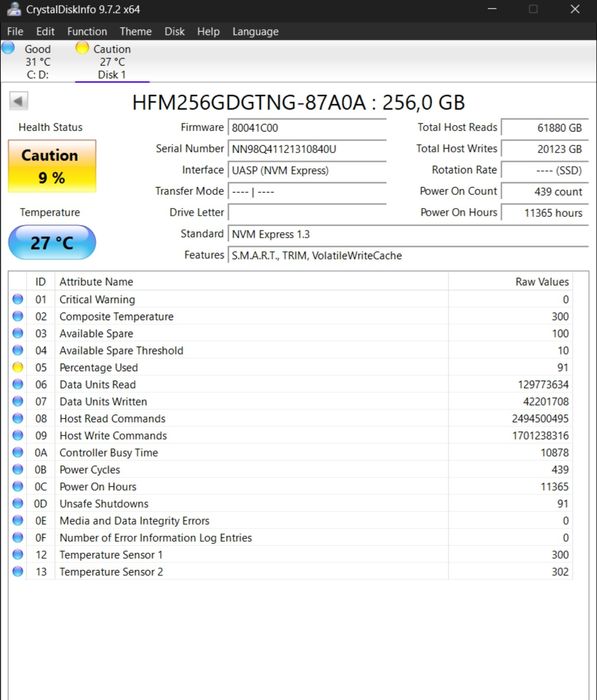This screenshot has width=597, height=700.
Task: Open the Language menu
Action: pos(255,31)
